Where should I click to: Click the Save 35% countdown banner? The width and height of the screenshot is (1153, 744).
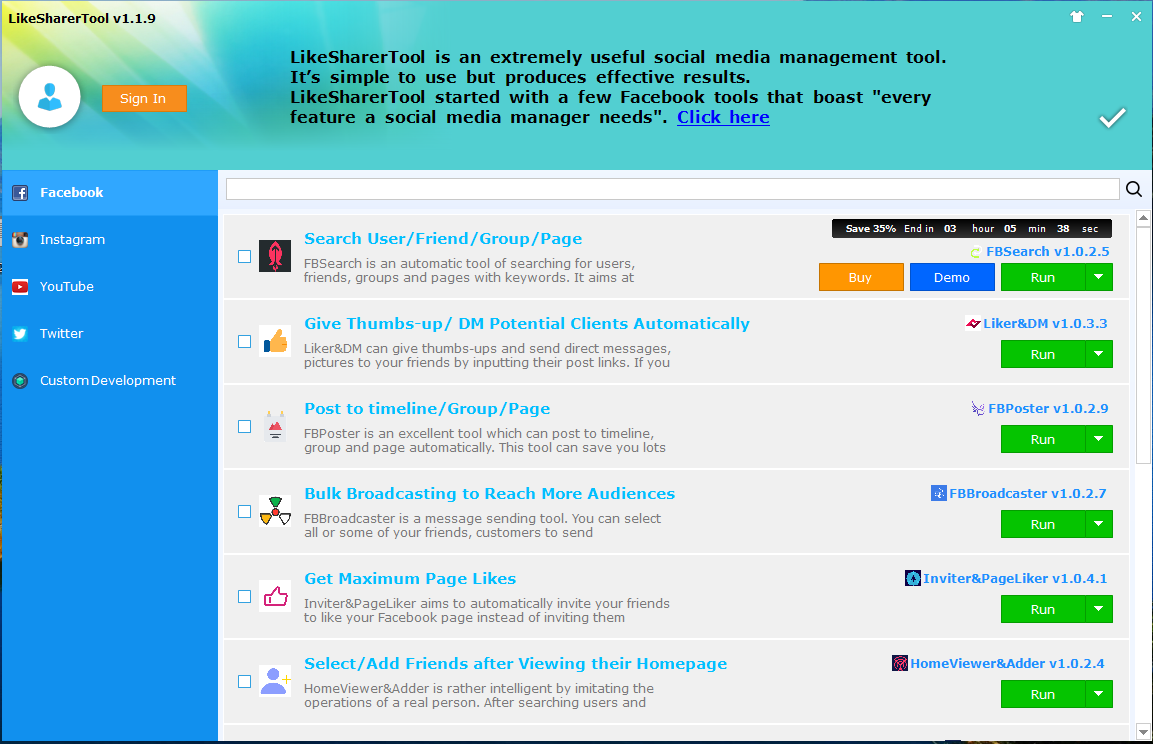click(x=971, y=229)
